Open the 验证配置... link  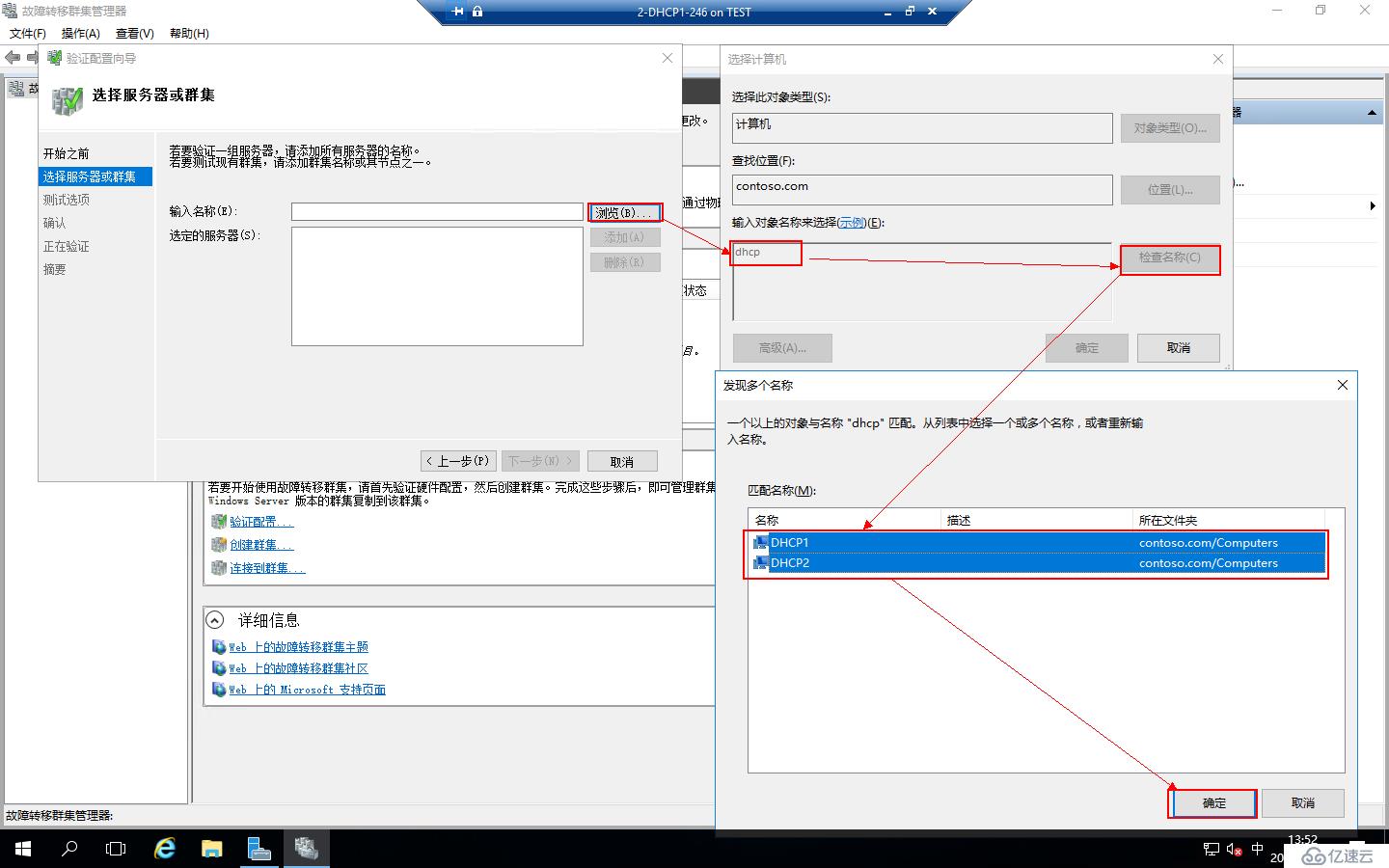261,522
